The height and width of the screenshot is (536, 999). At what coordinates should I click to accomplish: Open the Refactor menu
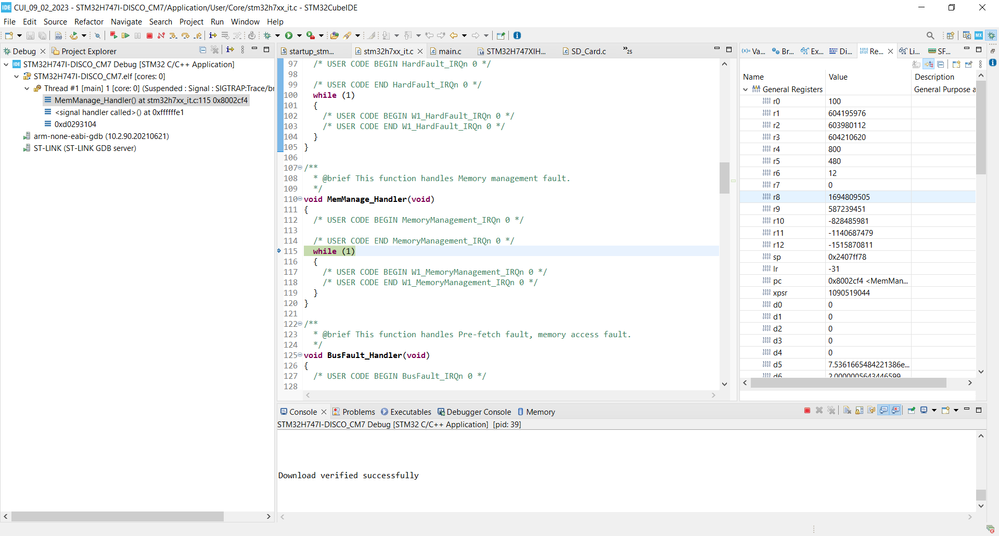[89, 21]
